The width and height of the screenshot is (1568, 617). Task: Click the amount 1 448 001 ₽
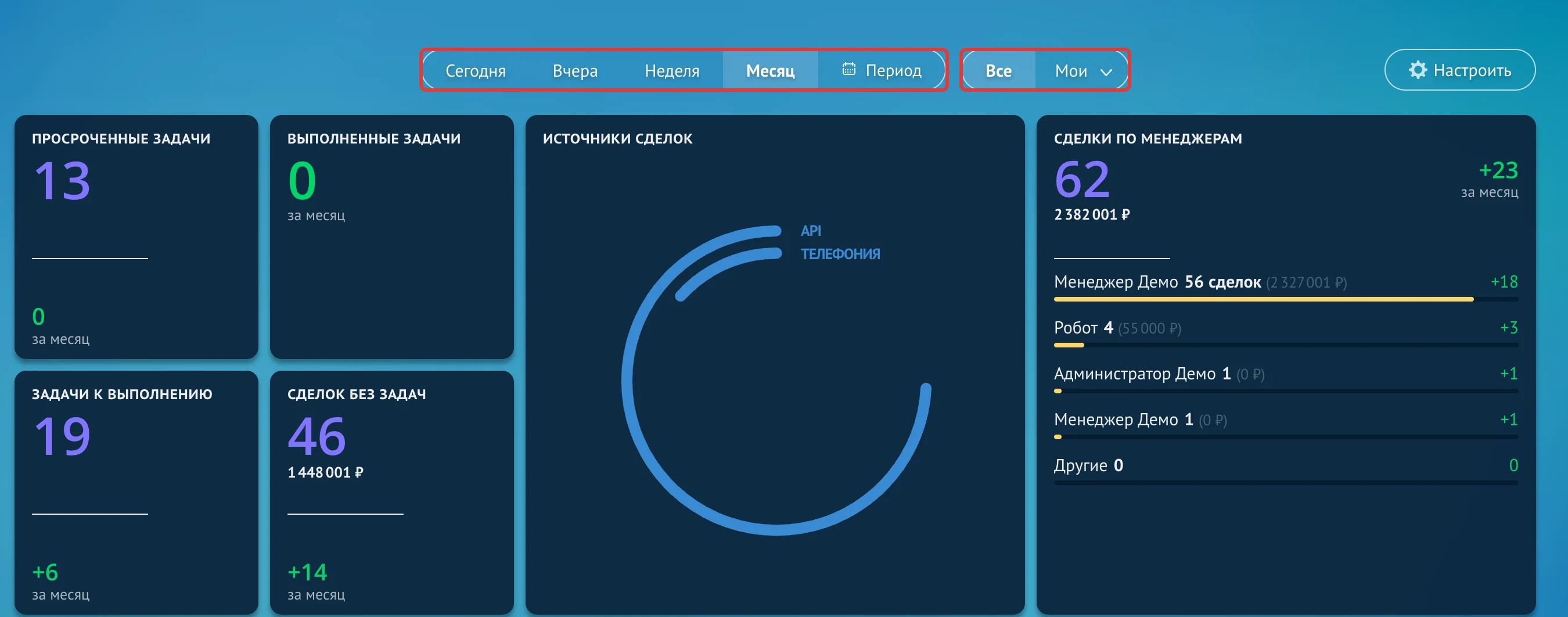326,472
